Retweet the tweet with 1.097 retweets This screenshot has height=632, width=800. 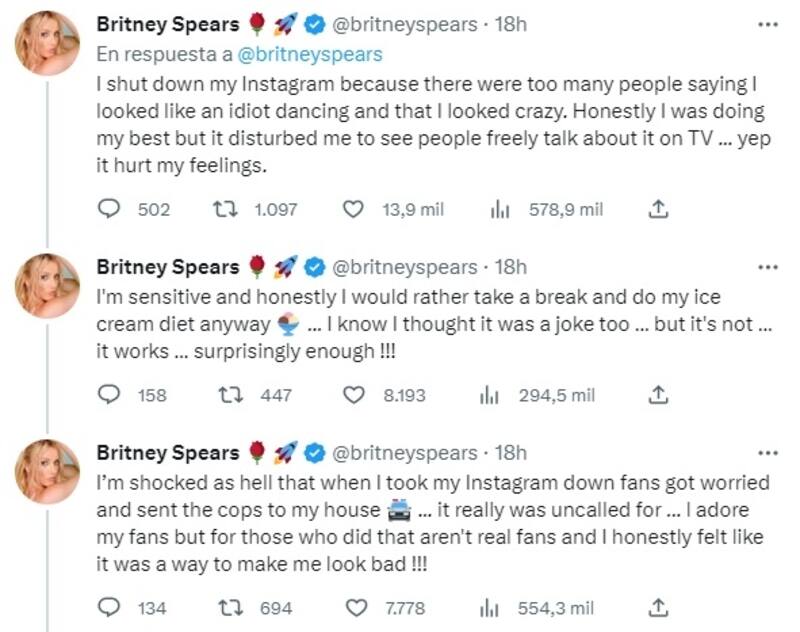click(x=227, y=209)
